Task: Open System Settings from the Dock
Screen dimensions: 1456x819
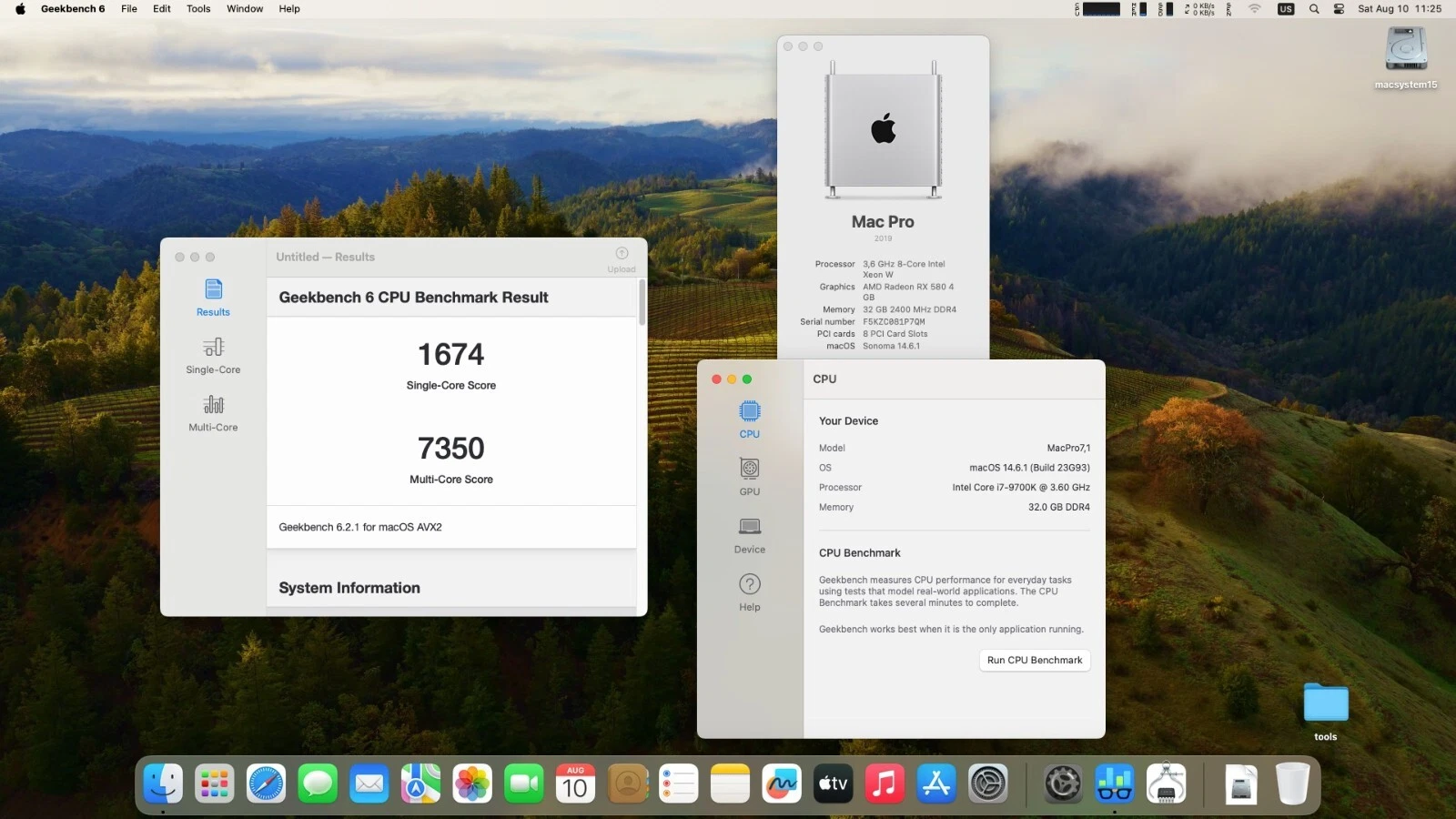Action: click(988, 784)
